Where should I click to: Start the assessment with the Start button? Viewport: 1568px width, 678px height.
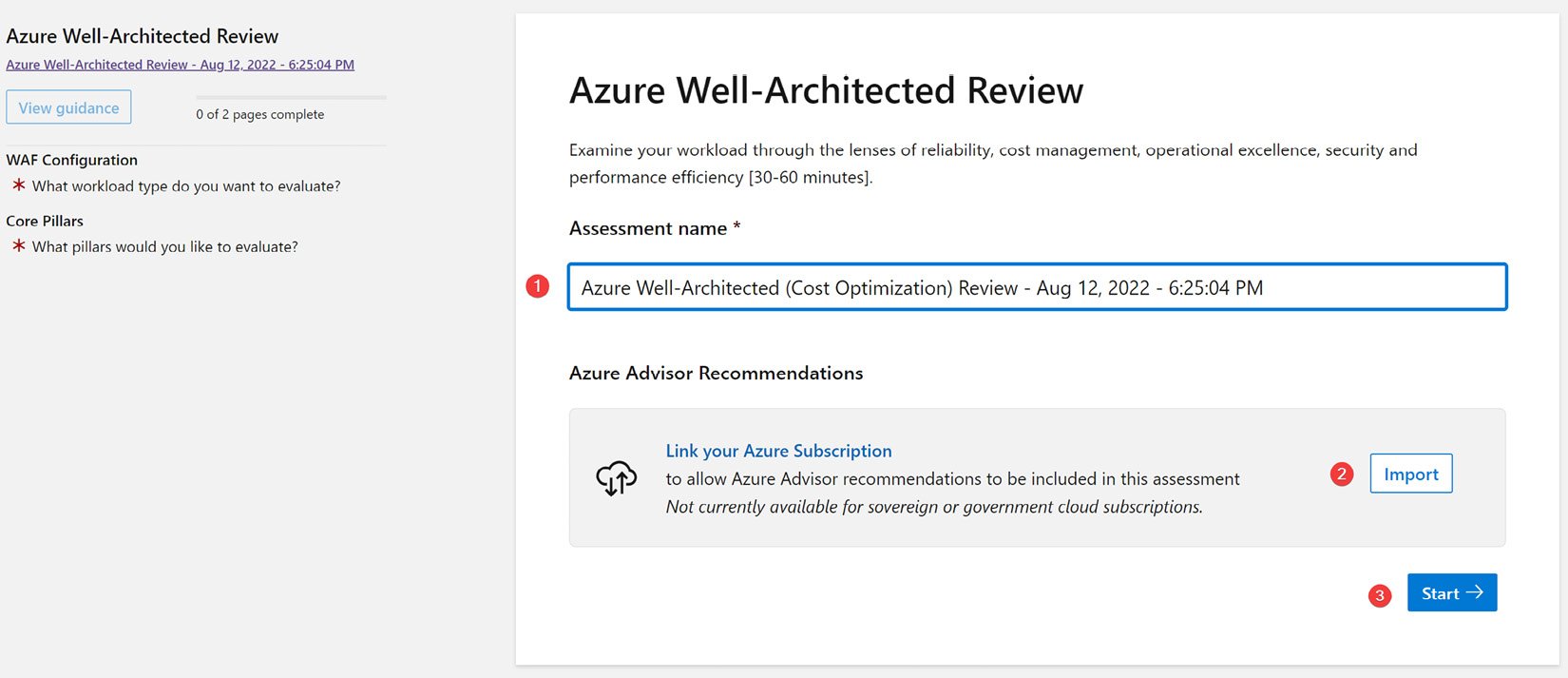[x=1451, y=592]
